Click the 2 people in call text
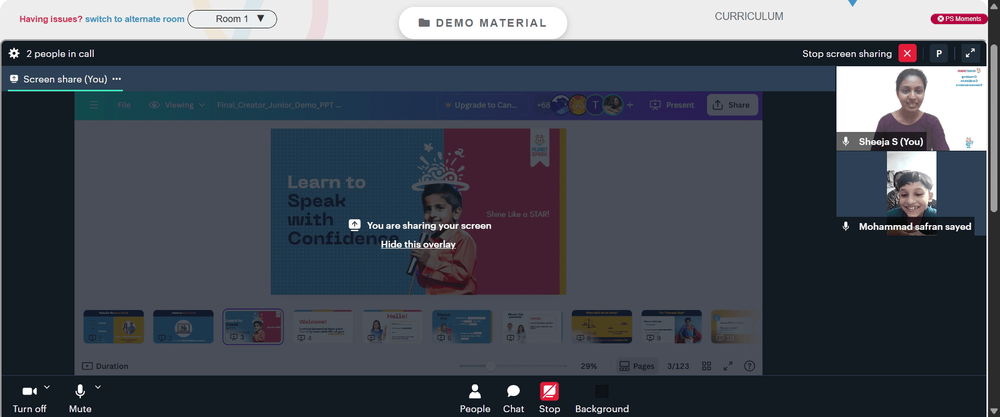1000x417 pixels. pos(60,54)
